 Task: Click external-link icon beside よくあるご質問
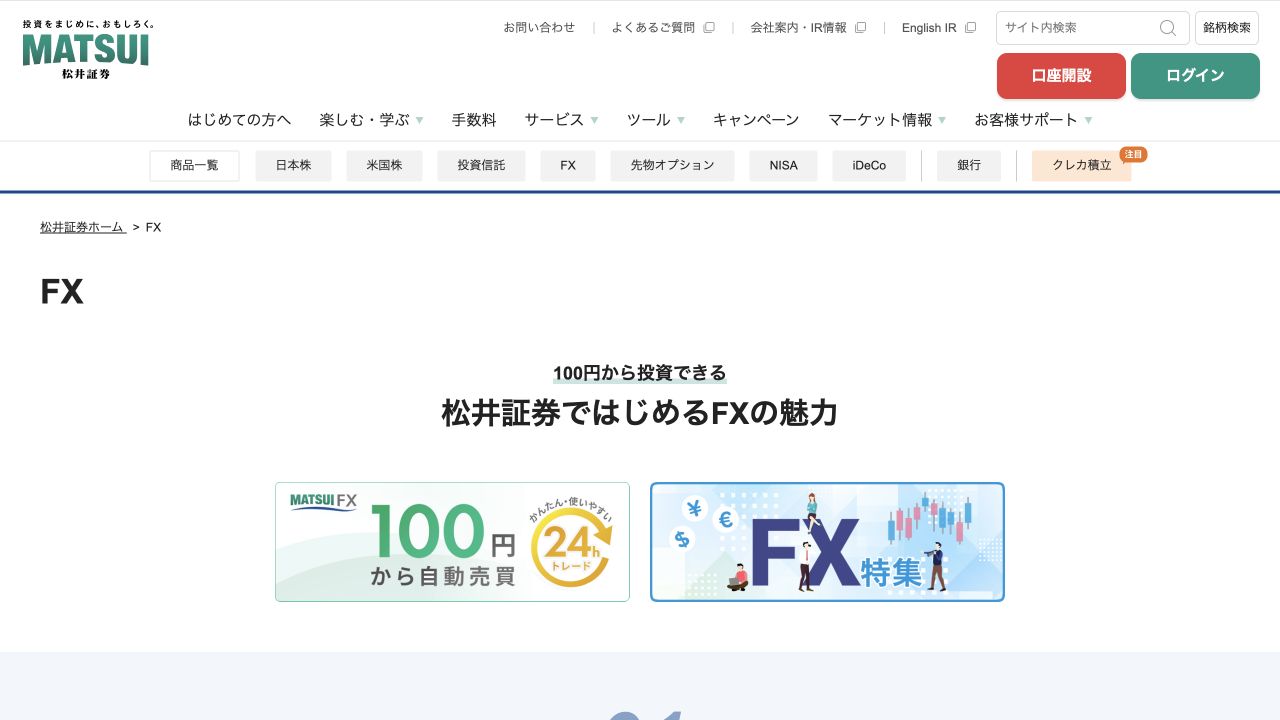point(709,28)
